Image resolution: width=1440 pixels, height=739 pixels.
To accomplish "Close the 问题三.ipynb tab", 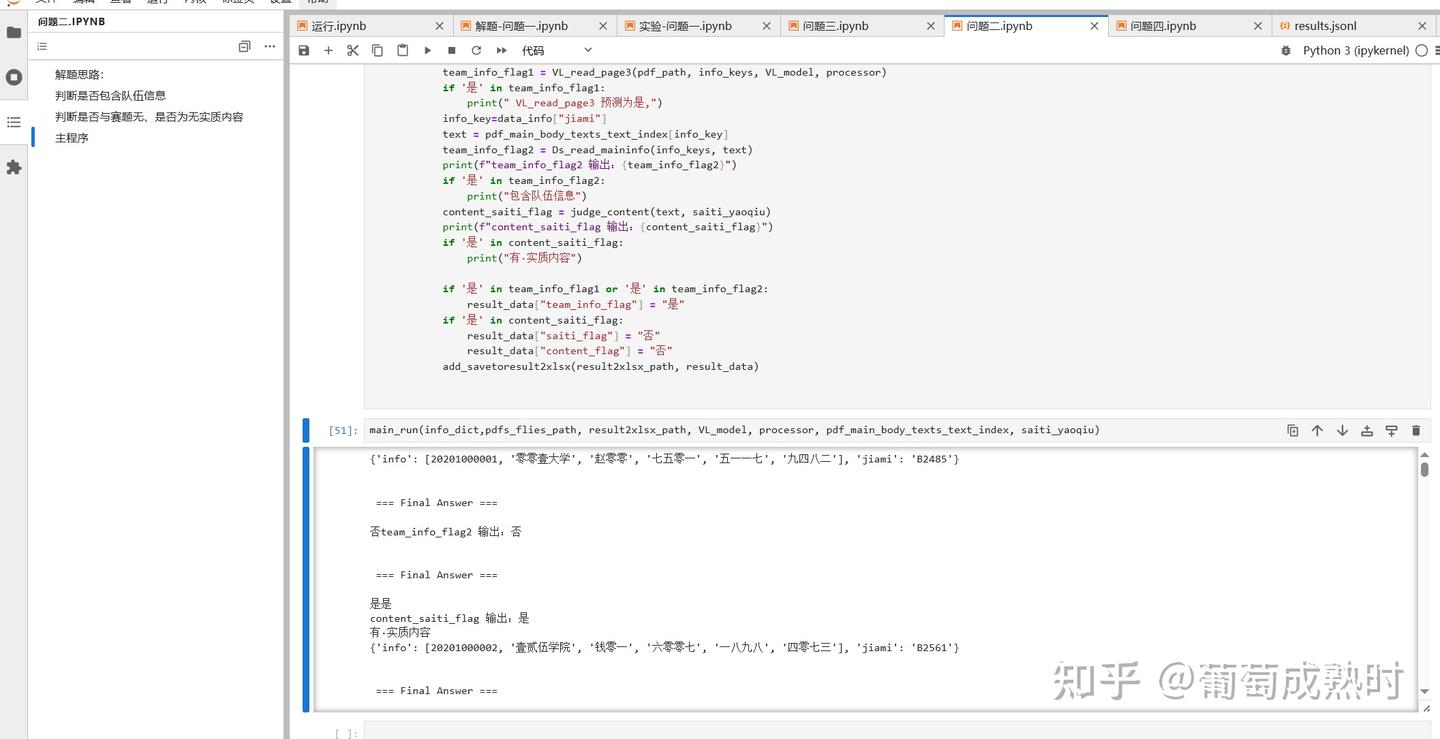I will coord(931,26).
